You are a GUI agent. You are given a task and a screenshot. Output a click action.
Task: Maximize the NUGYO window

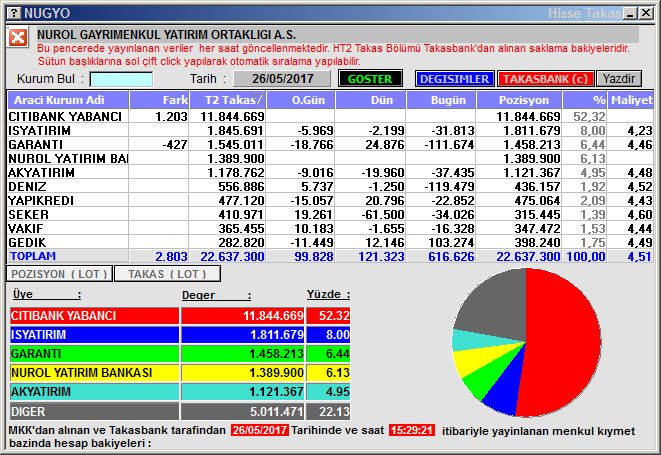coord(632,11)
